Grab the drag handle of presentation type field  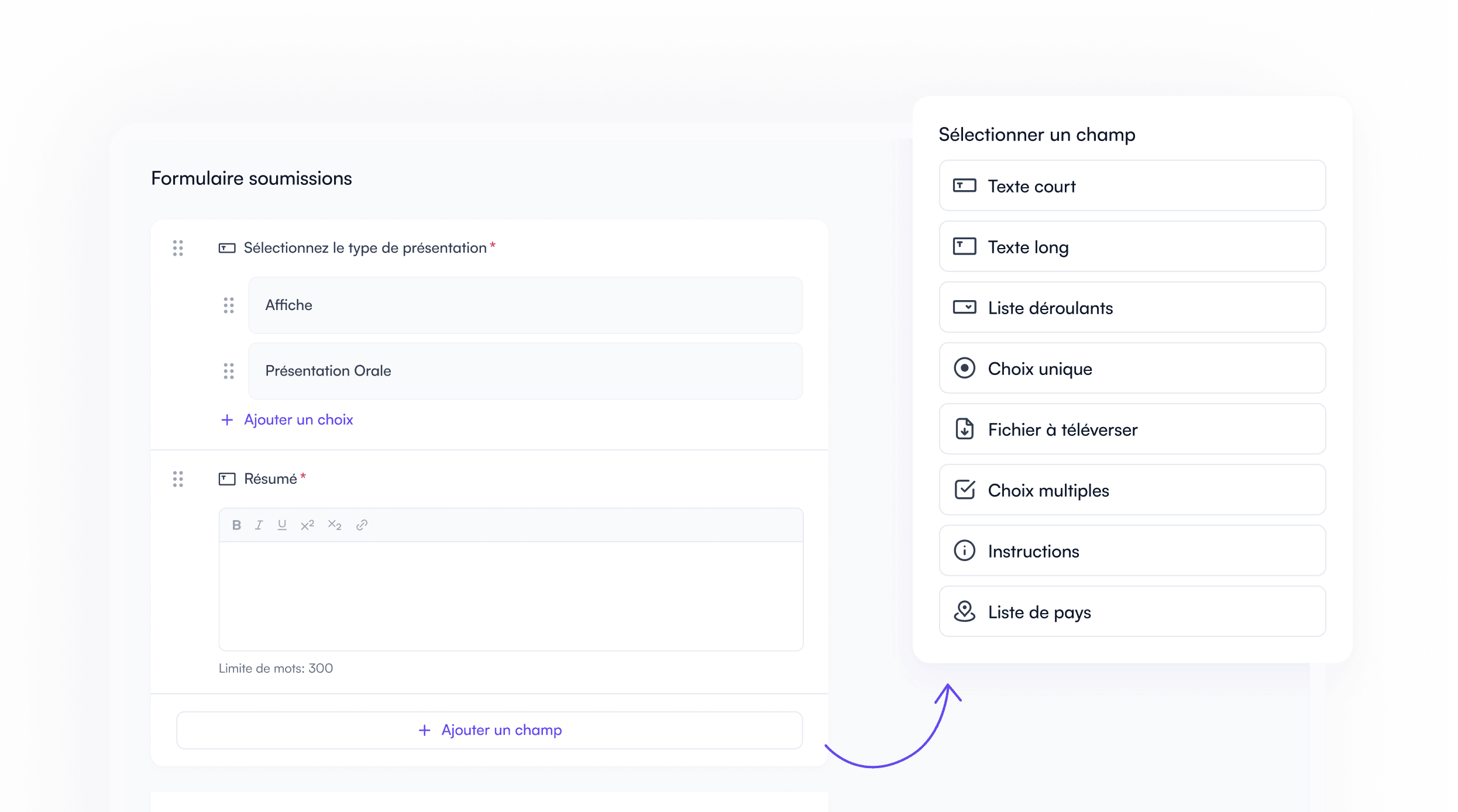pos(178,248)
